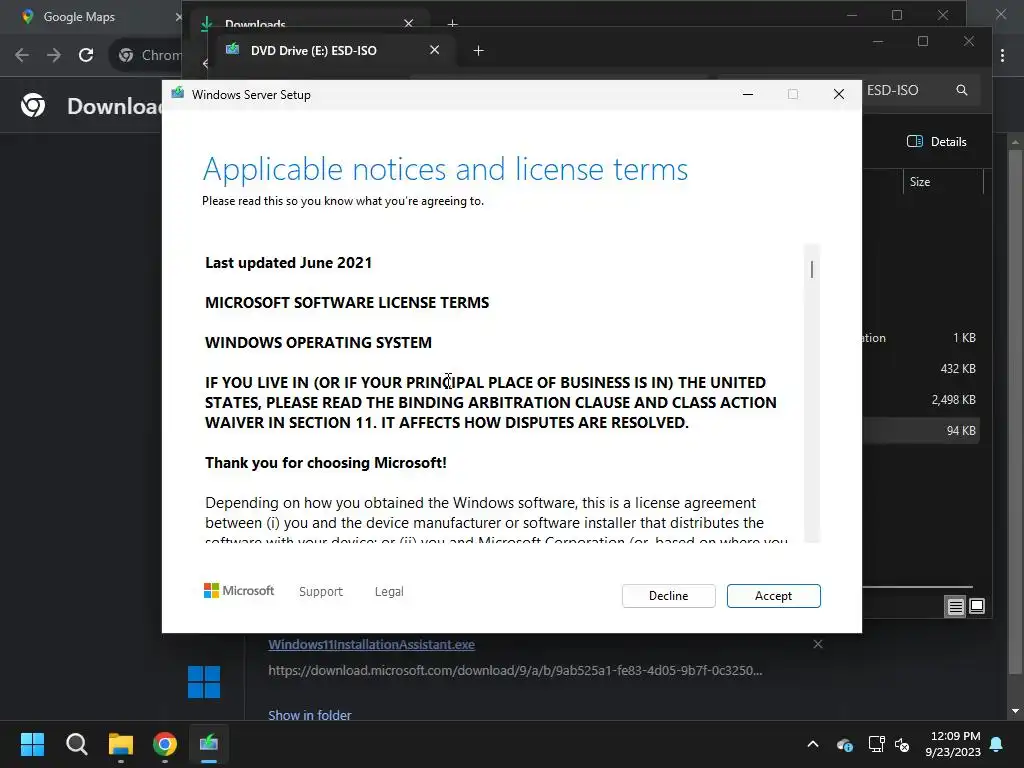
Task: Open the notifications bell
Action: [997, 744]
